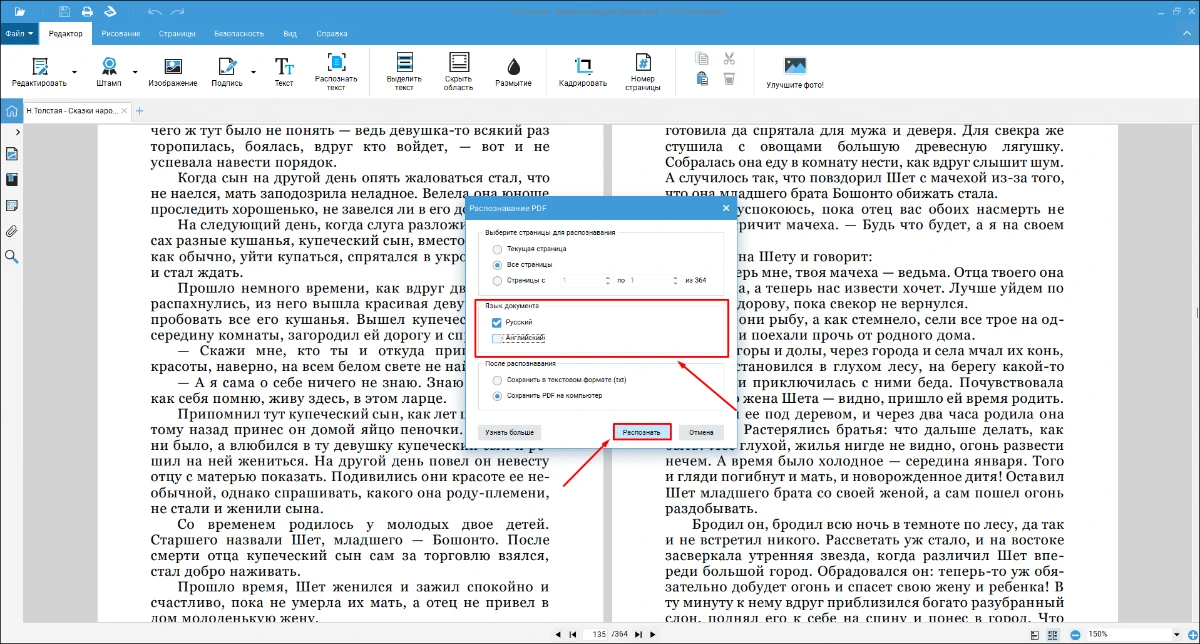Image resolution: width=1200 pixels, height=644 pixels.
Task: Click the scanner icon next to the printer
Action: coord(110,11)
